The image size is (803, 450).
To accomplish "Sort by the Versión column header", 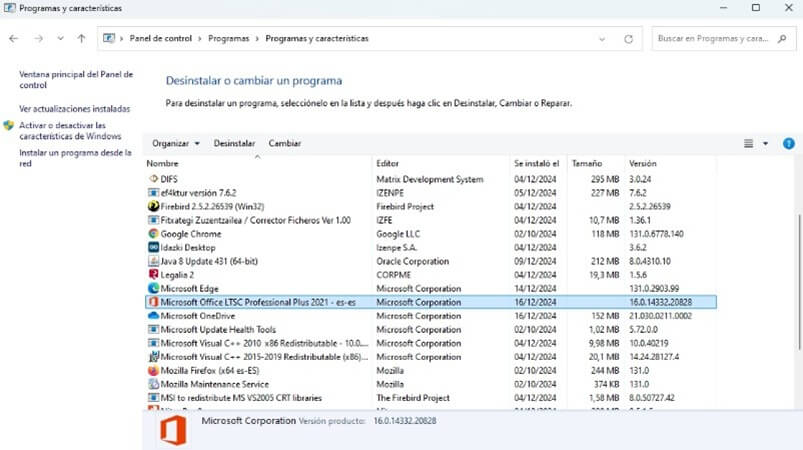I will 643,164.
